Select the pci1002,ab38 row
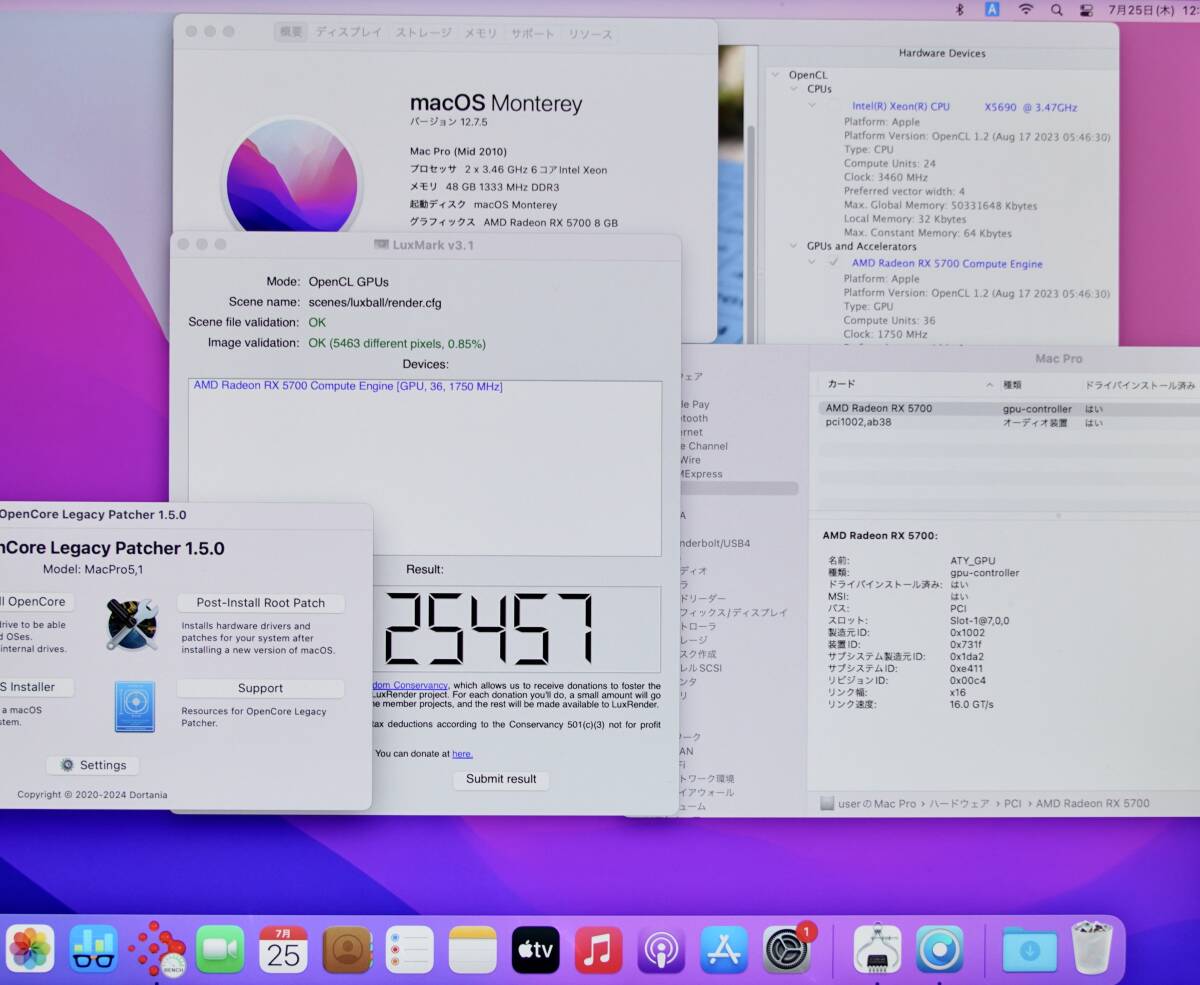This screenshot has width=1200, height=985. pyautogui.click(x=1008, y=423)
